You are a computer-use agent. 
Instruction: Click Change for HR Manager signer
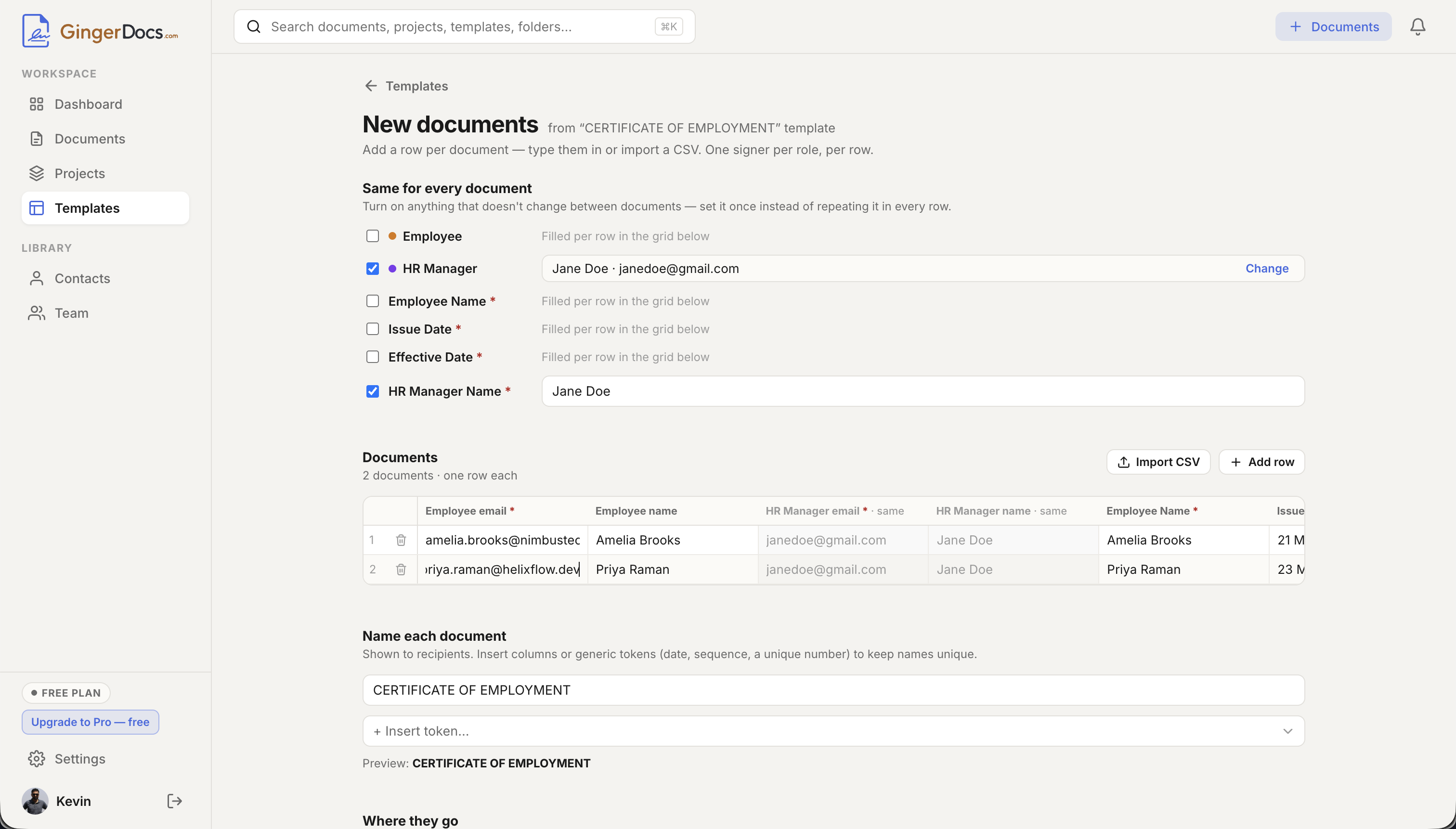coord(1266,269)
